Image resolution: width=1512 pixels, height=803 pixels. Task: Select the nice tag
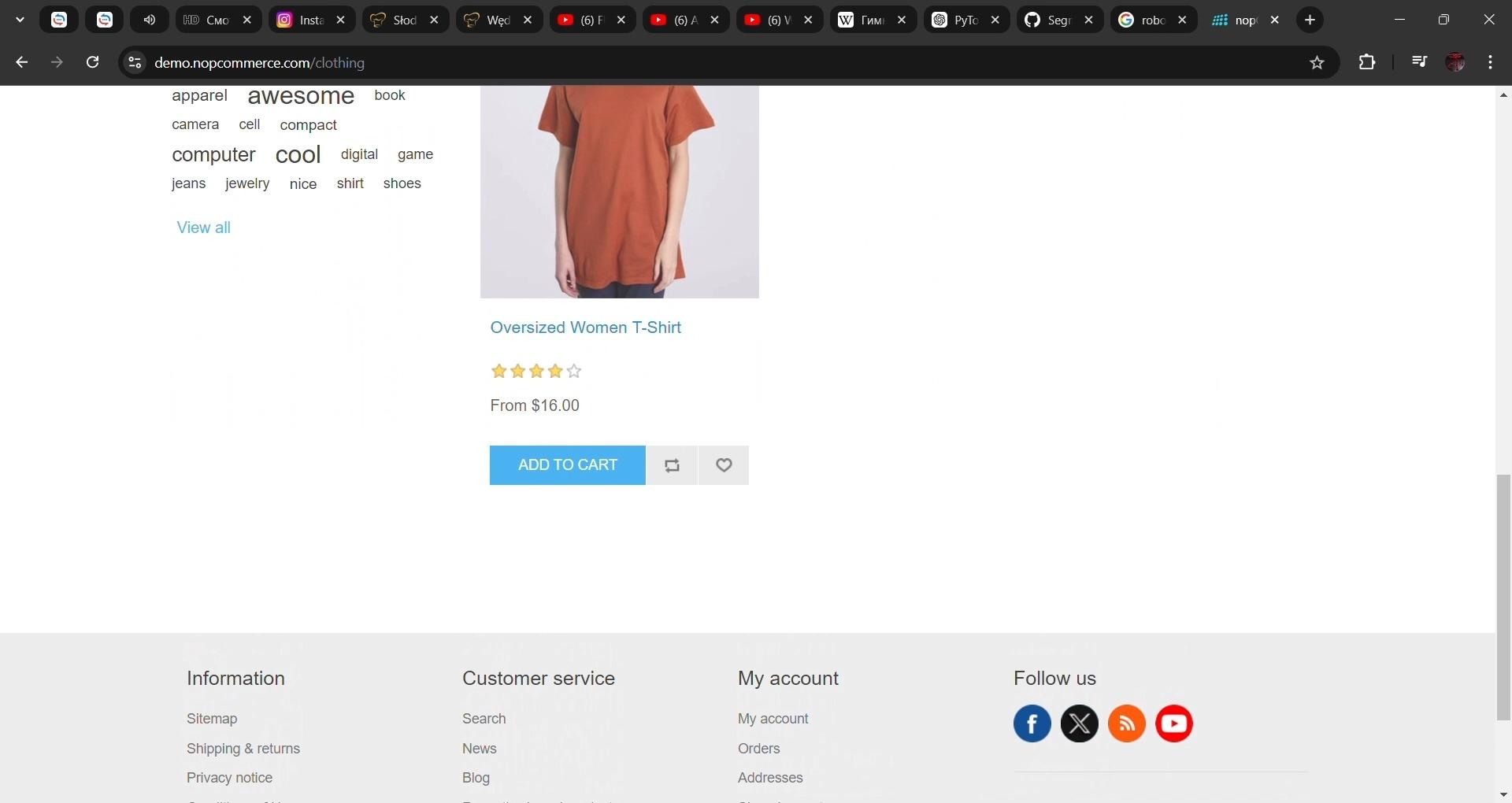point(303,184)
